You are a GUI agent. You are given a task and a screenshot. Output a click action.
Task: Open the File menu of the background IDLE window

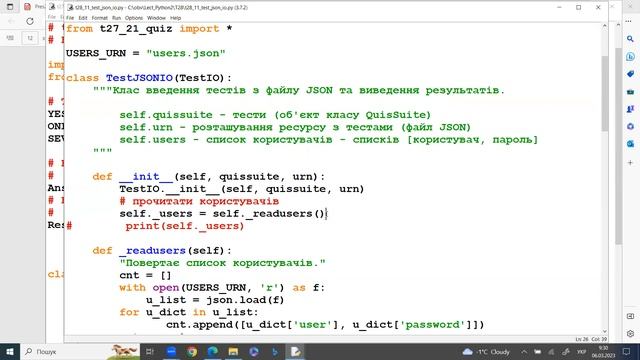(x=52, y=17)
